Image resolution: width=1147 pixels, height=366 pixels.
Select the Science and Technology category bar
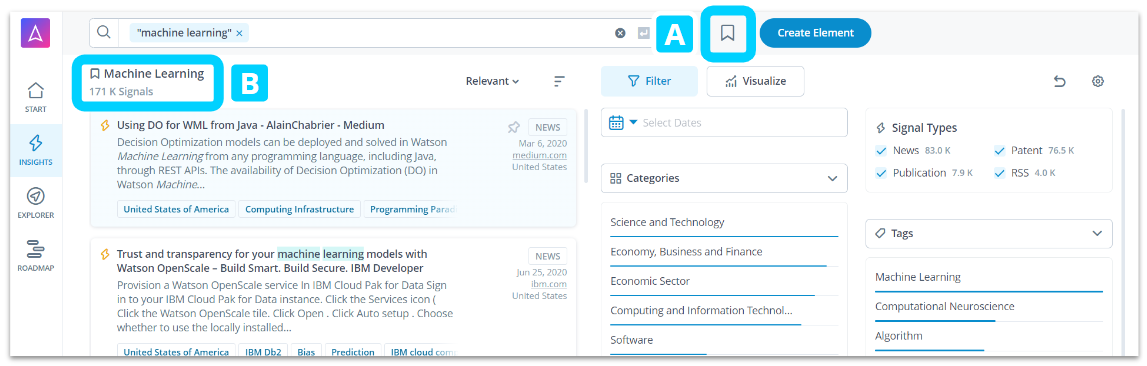[x=724, y=223]
